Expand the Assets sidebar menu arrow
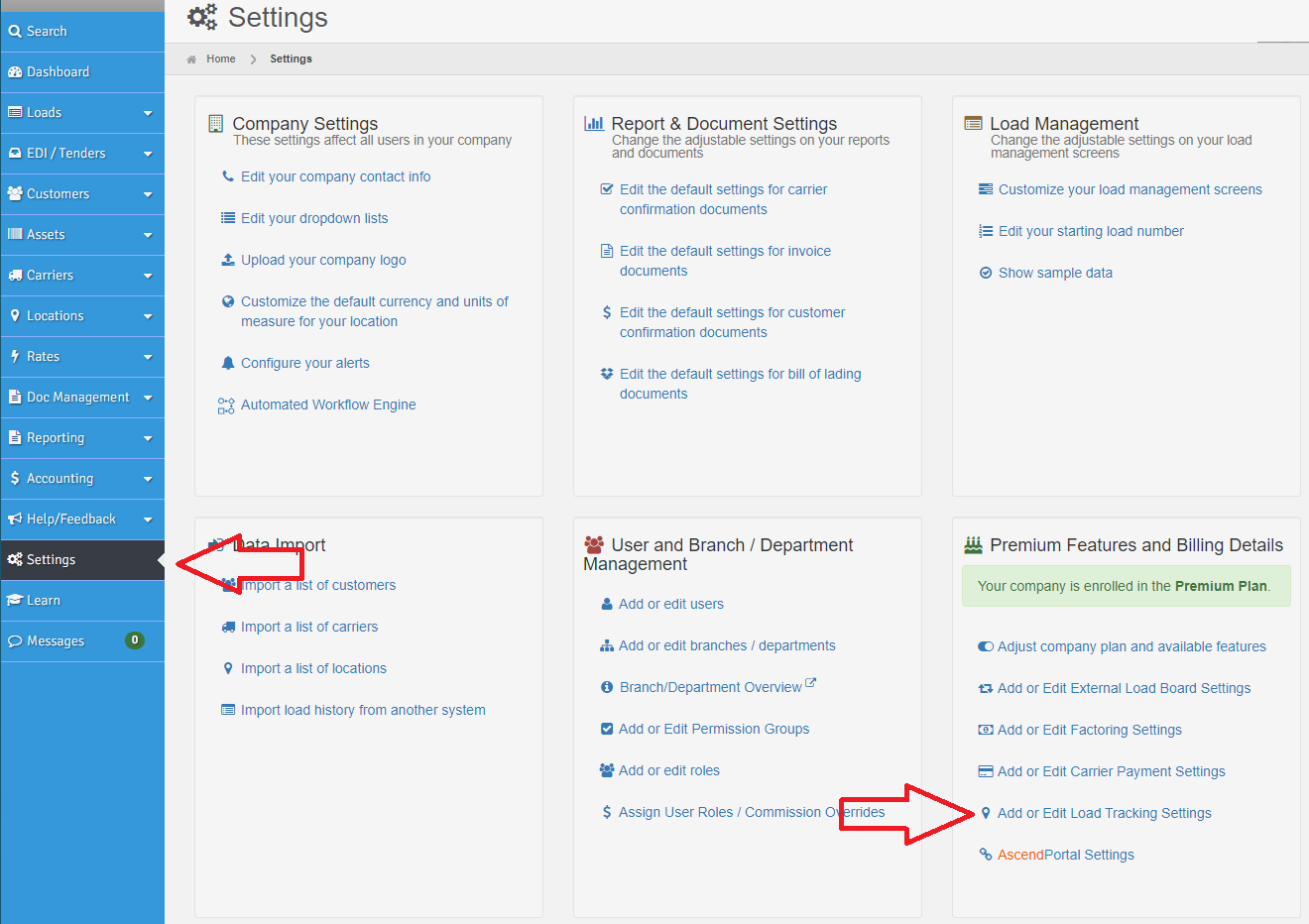 148,235
